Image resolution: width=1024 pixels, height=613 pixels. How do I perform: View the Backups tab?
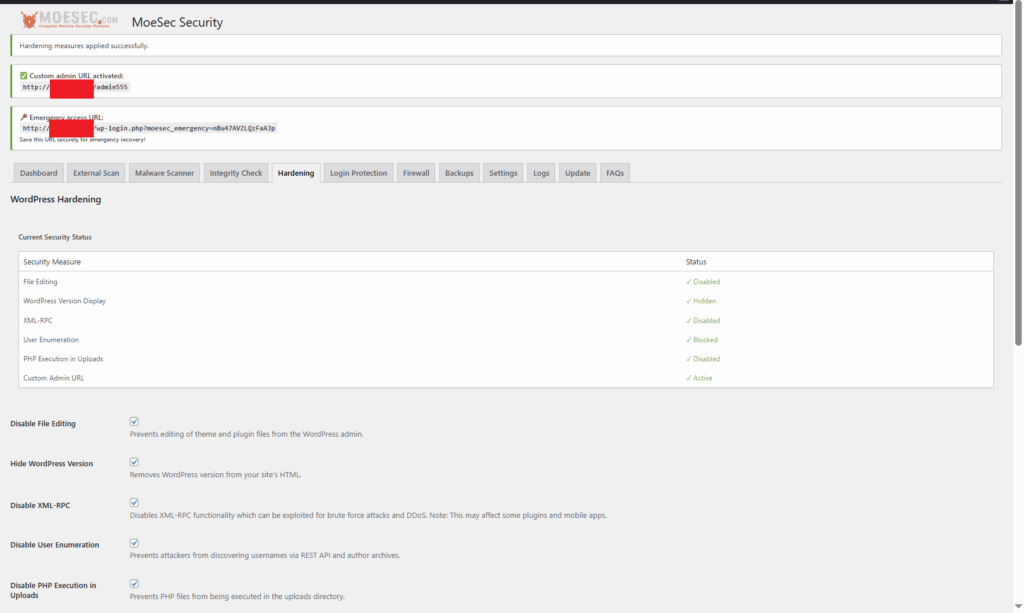point(458,172)
